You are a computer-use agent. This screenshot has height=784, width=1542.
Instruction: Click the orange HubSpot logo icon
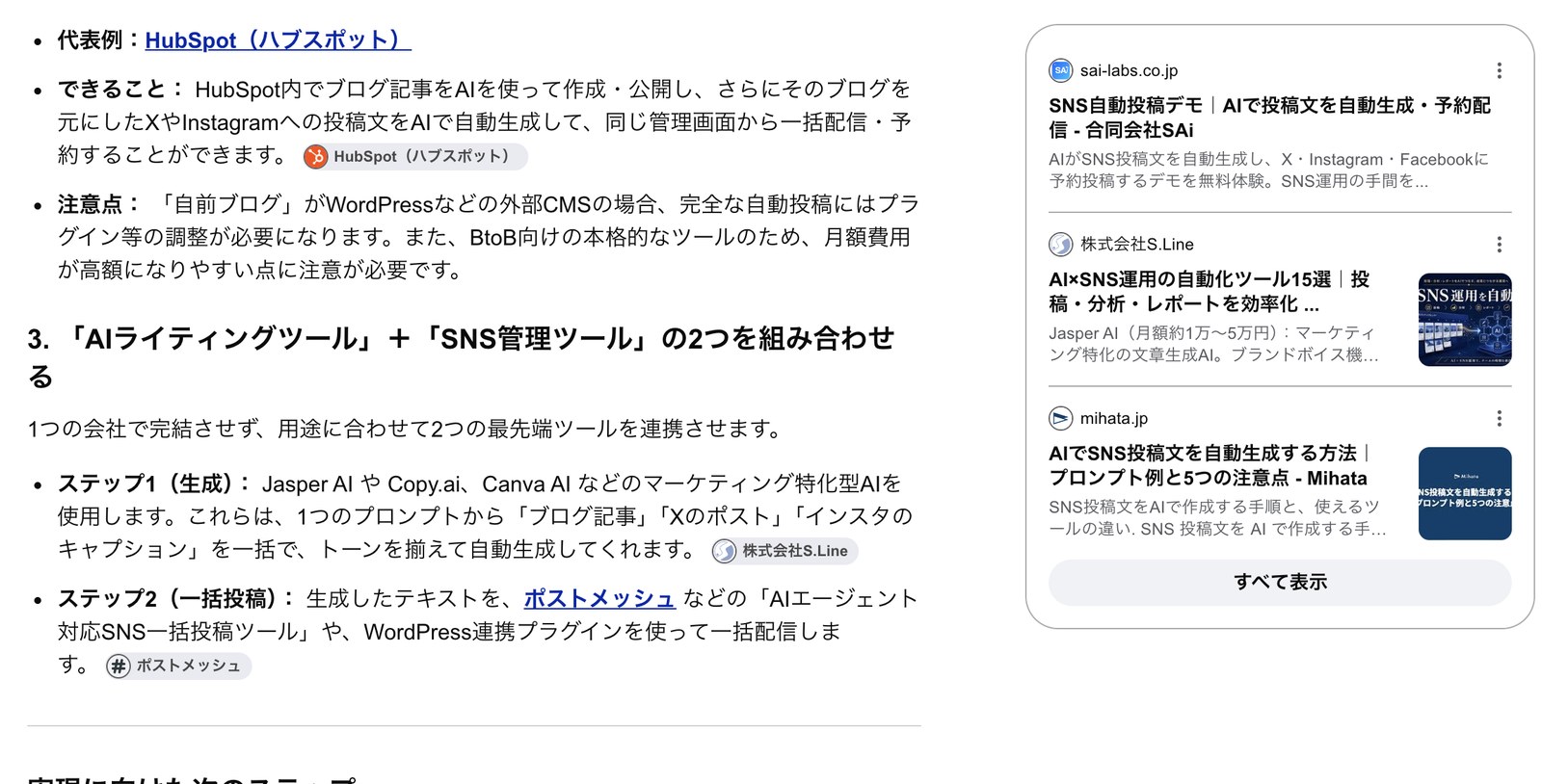click(x=316, y=157)
